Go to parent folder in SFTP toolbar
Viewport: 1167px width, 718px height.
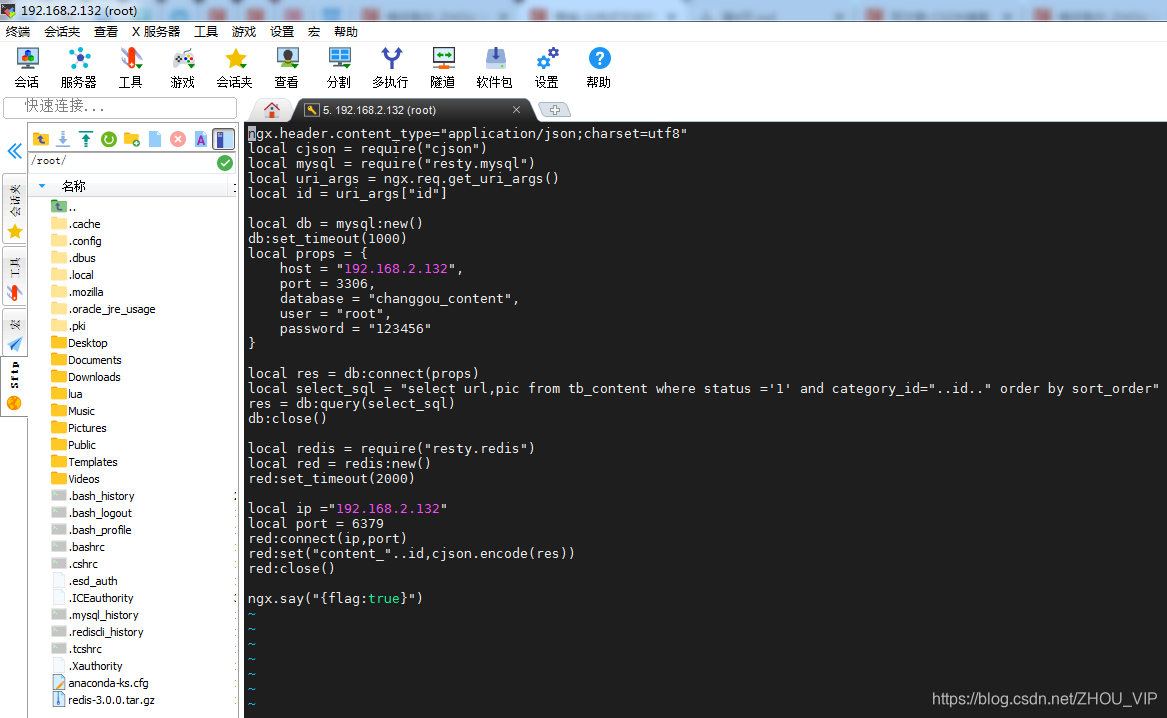click(x=41, y=139)
